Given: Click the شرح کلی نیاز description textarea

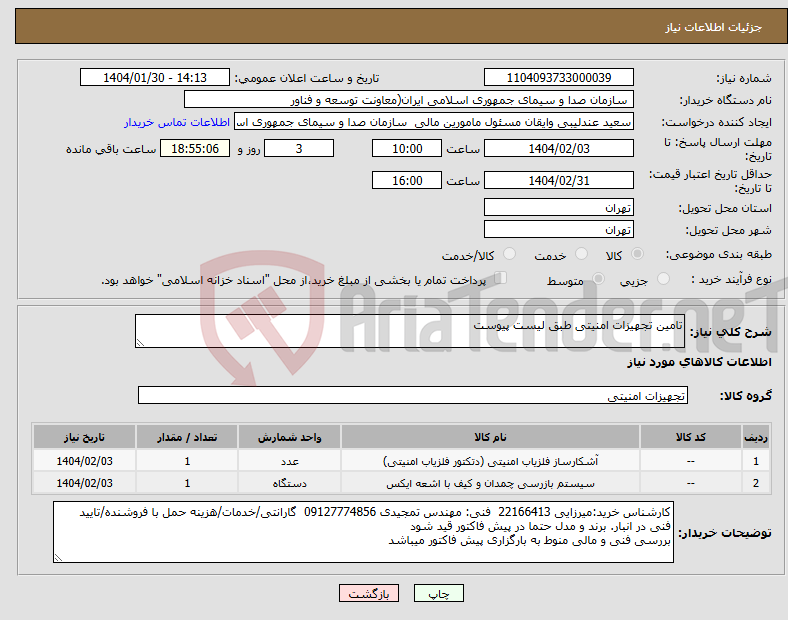Looking at the screenshot, I should [x=410, y=331].
